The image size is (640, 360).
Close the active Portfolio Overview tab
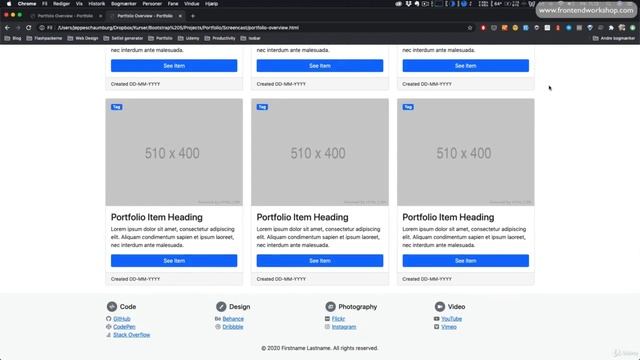[180, 16]
